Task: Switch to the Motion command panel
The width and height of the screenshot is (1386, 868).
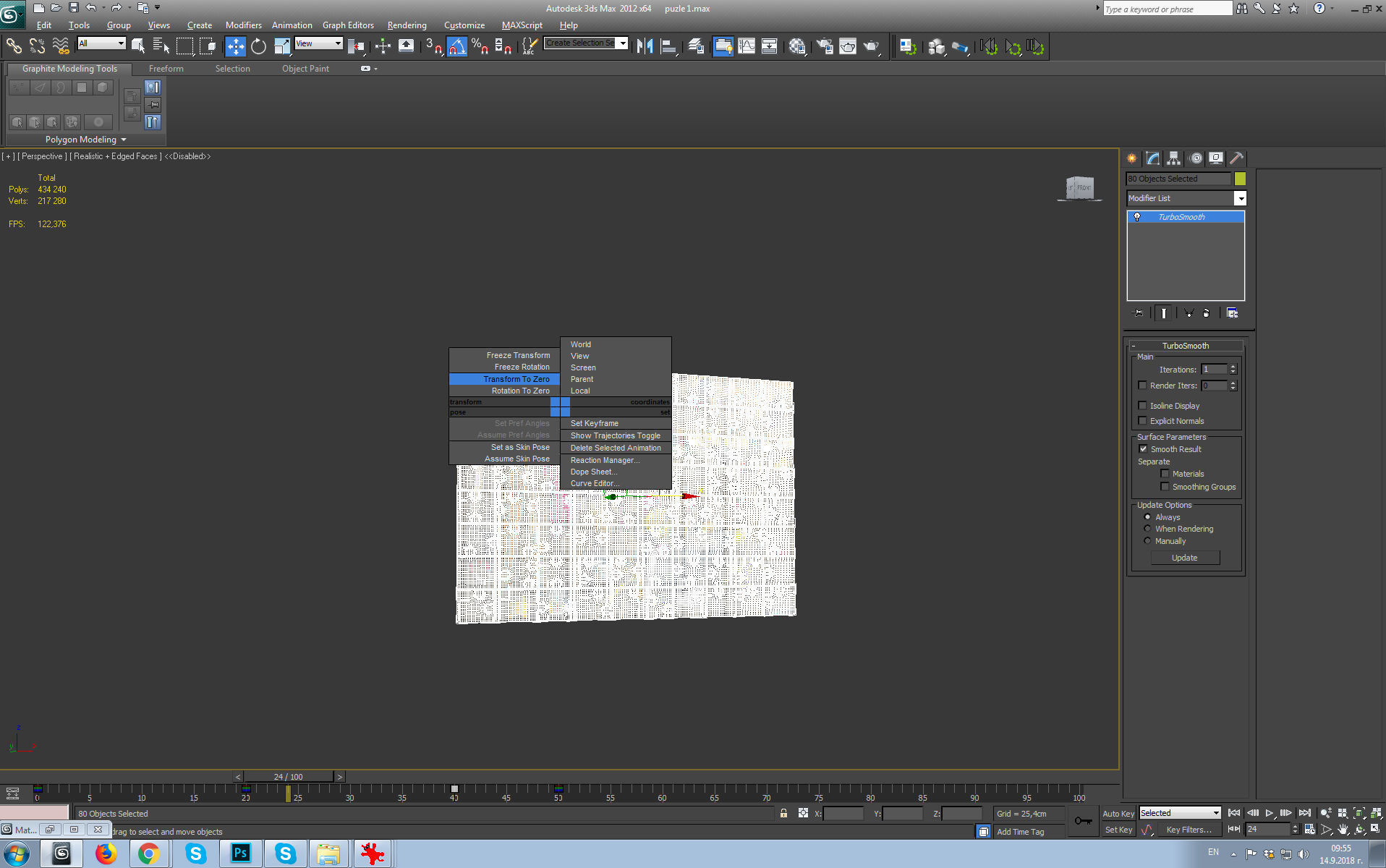Action: point(1196,158)
